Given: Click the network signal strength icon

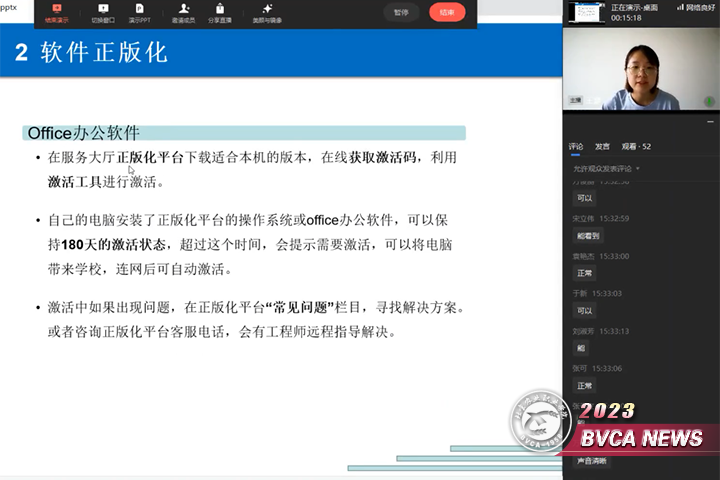Looking at the screenshot, I should coord(681,6).
